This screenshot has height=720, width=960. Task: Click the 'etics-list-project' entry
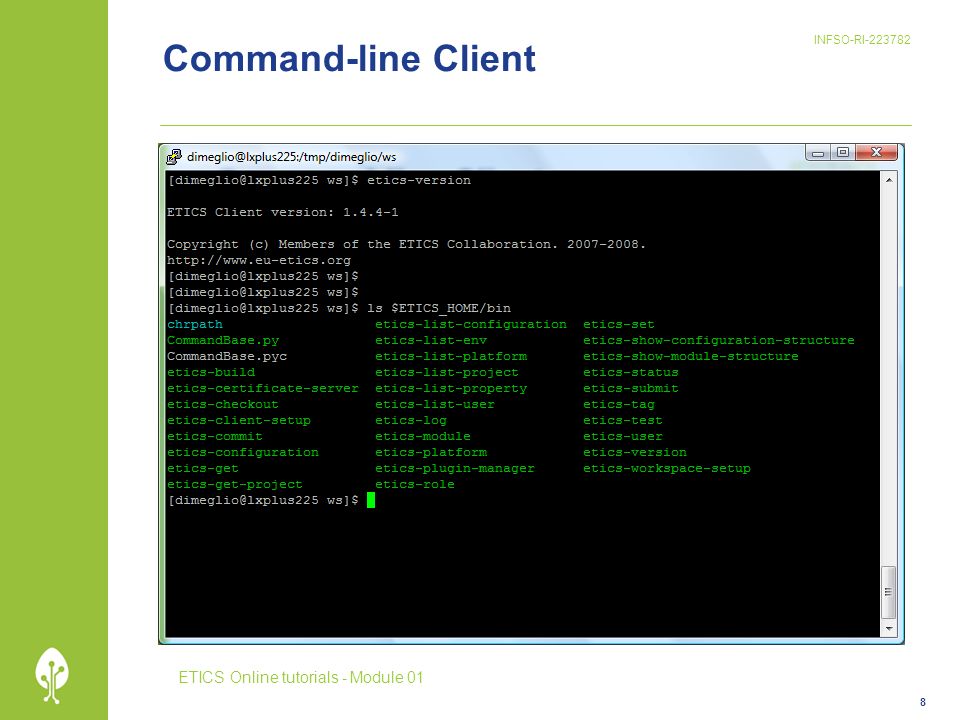click(x=447, y=372)
